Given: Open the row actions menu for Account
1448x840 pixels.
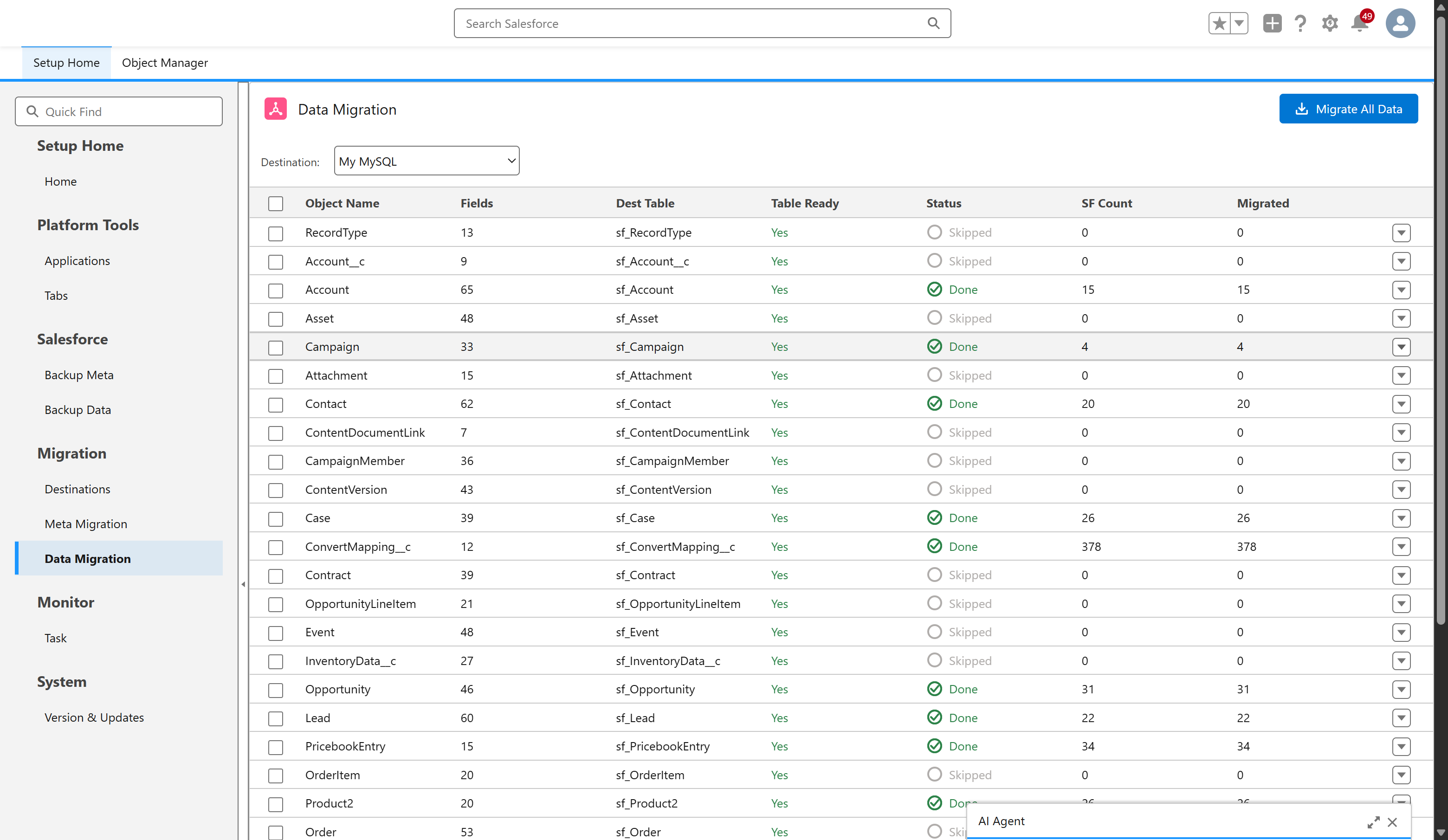Looking at the screenshot, I should 1402,290.
